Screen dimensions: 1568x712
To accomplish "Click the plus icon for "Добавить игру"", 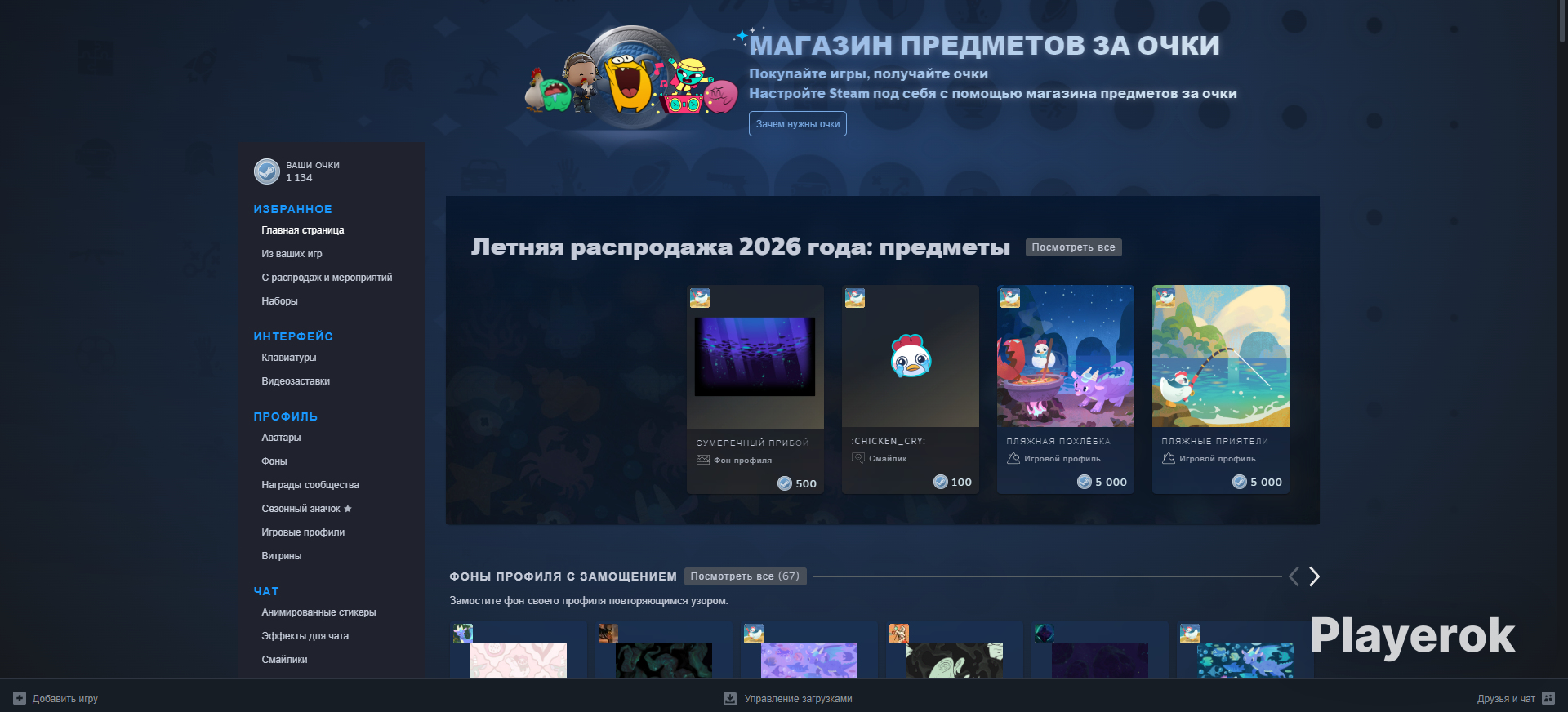I will click(x=20, y=698).
